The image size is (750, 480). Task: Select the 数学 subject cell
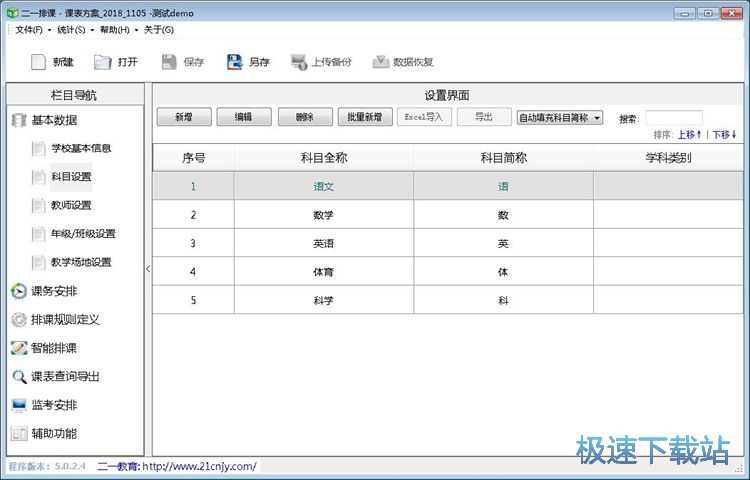coord(324,215)
